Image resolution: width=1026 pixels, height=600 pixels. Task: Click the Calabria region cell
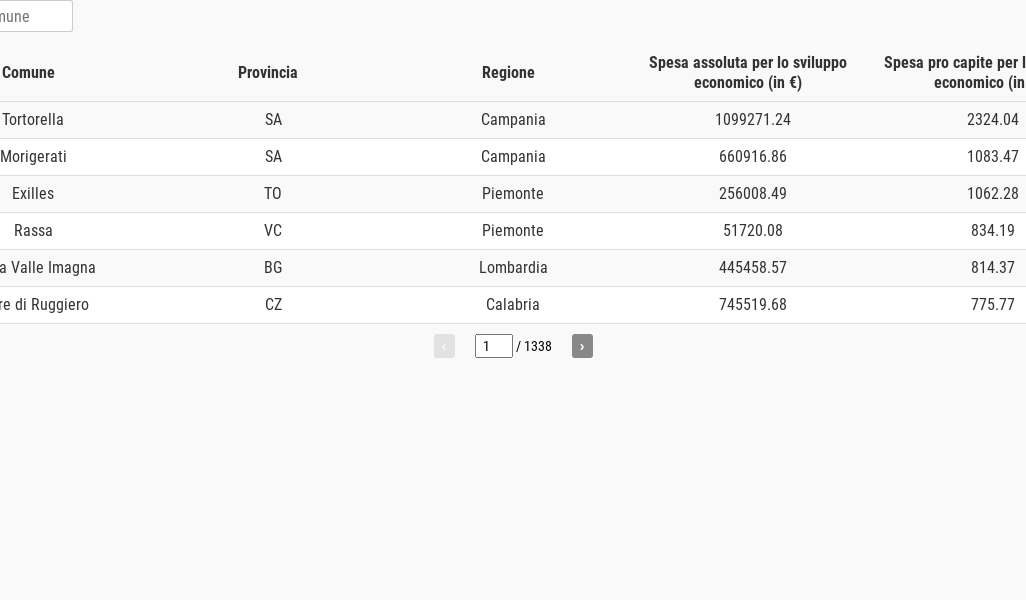pyautogui.click(x=513, y=305)
